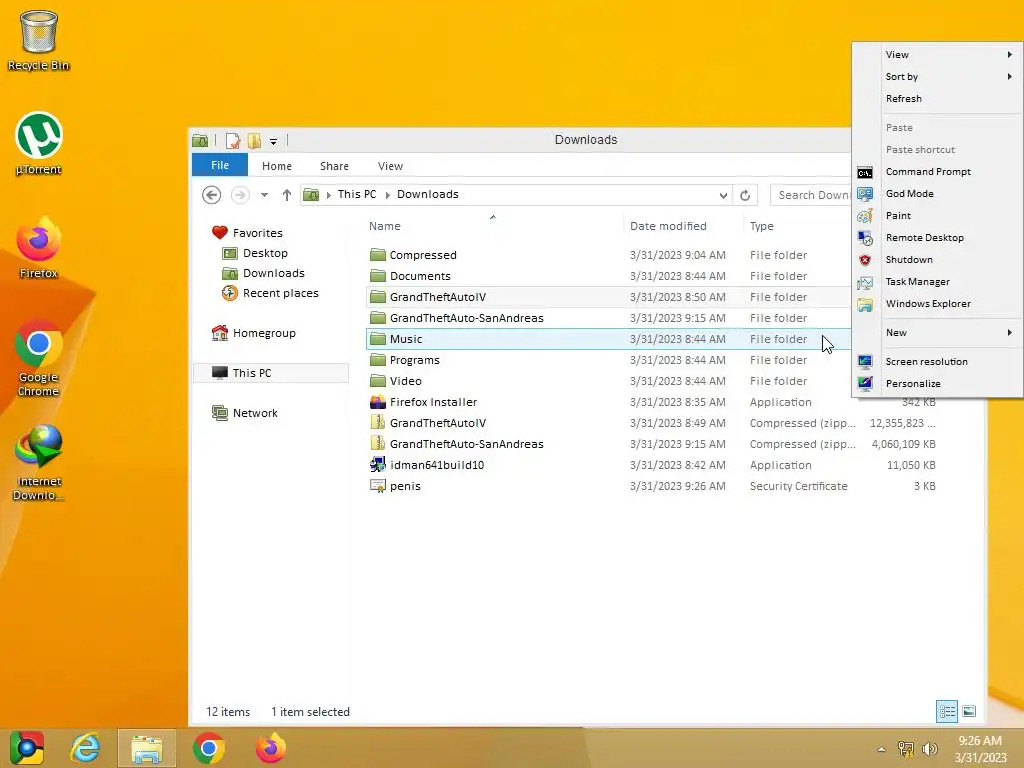Refresh the Downloads folder view
The image size is (1024, 768).
pos(744,195)
